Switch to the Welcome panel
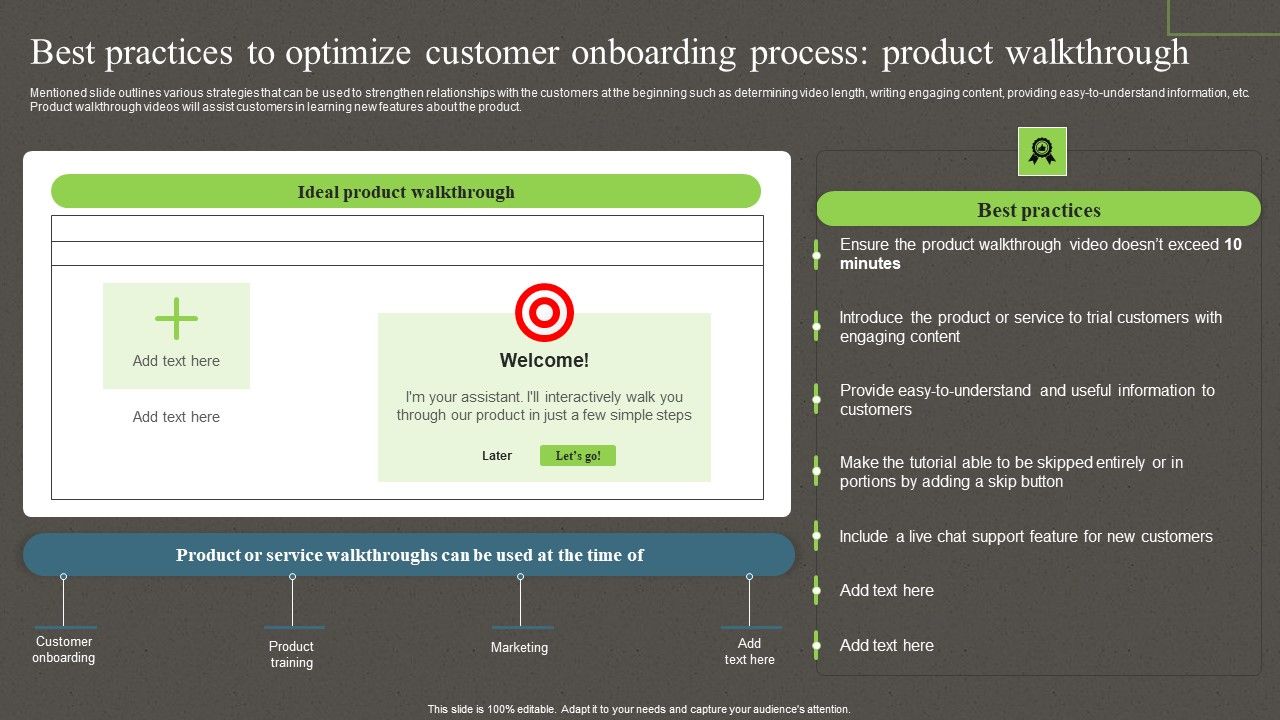The width and height of the screenshot is (1280, 720). pos(545,396)
